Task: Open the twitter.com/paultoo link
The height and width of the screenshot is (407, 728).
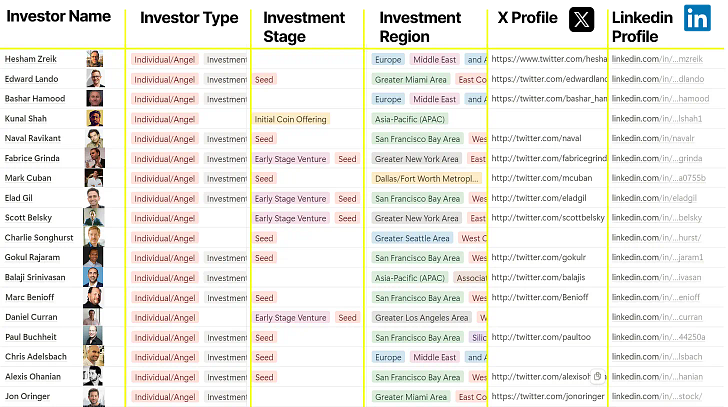Action: point(541,337)
